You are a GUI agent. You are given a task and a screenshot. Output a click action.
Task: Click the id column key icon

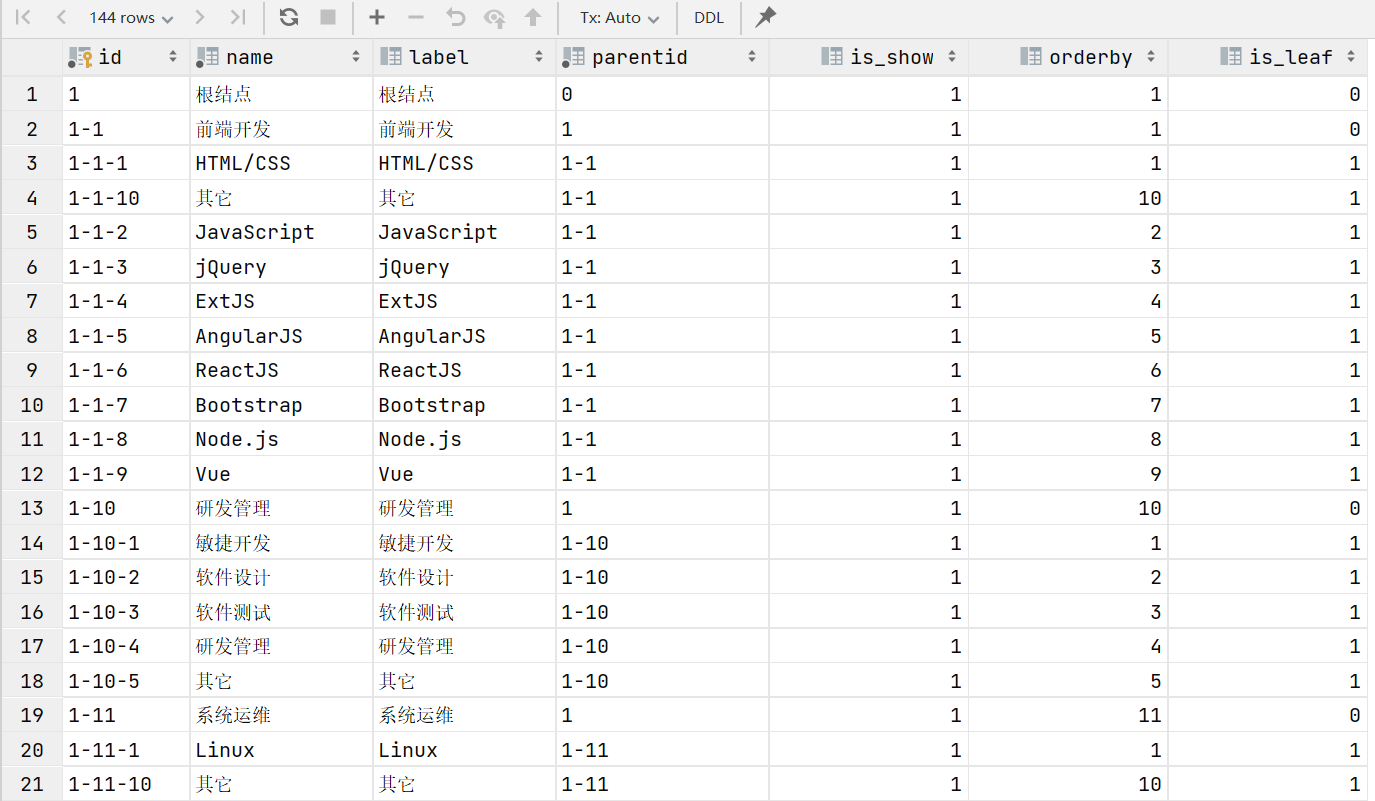[81, 57]
